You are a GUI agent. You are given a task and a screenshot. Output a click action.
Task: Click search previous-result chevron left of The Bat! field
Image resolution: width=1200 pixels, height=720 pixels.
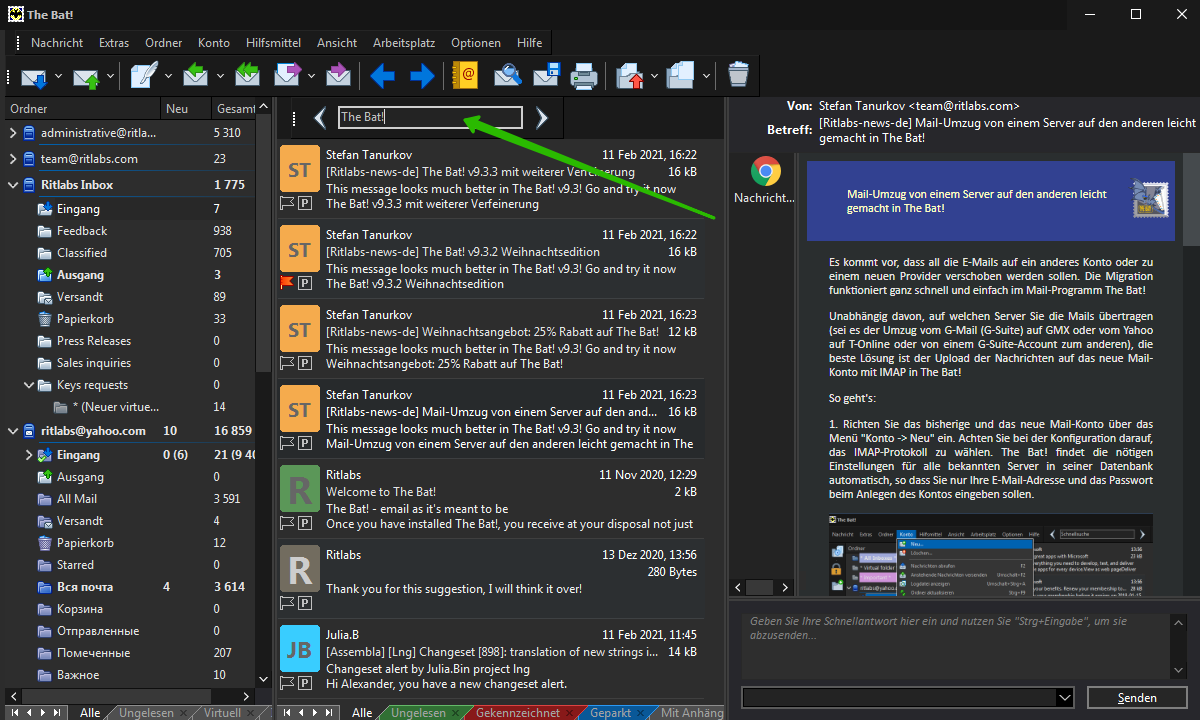pos(320,119)
